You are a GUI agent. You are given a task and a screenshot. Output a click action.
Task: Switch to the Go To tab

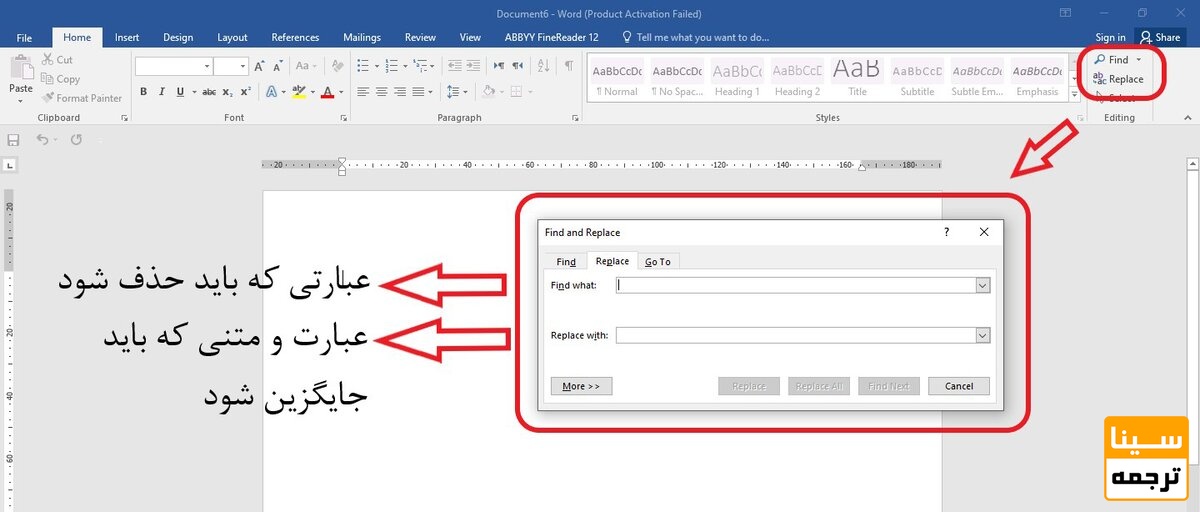click(x=657, y=262)
